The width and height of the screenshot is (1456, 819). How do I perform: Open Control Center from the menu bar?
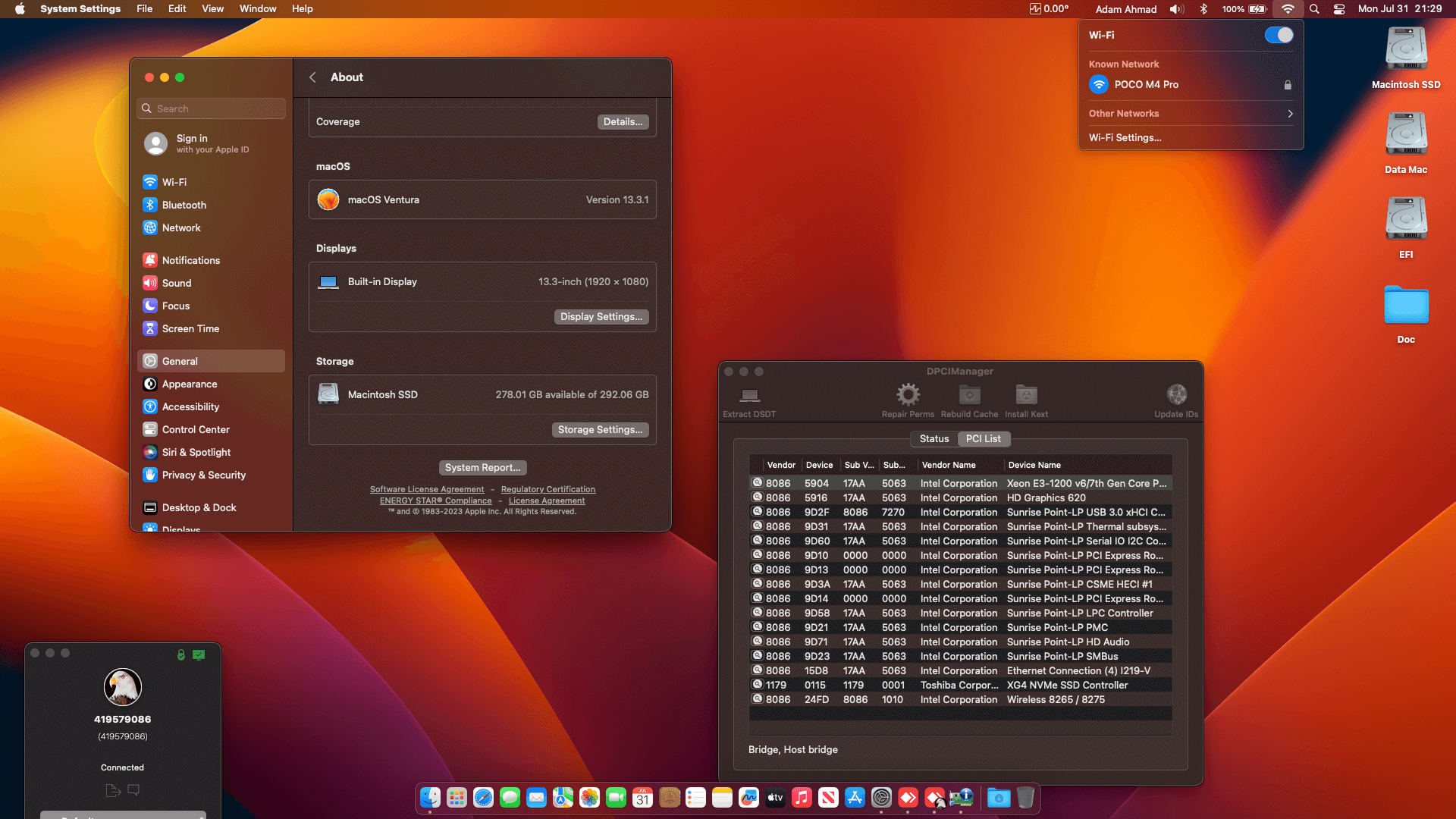tap(1339, 9)
